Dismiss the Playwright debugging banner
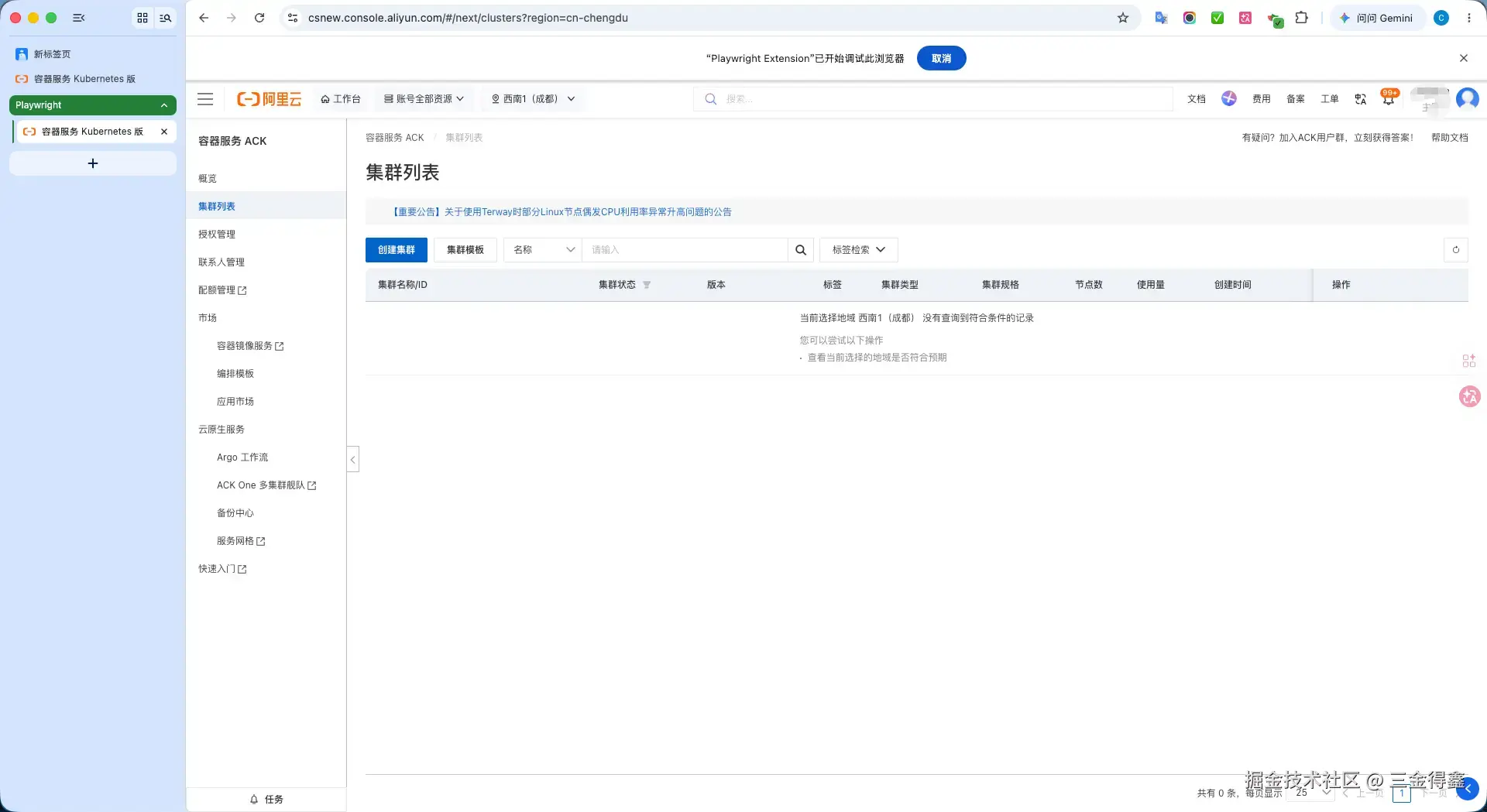1487x812 pixels. click(x=1464, y=58)
